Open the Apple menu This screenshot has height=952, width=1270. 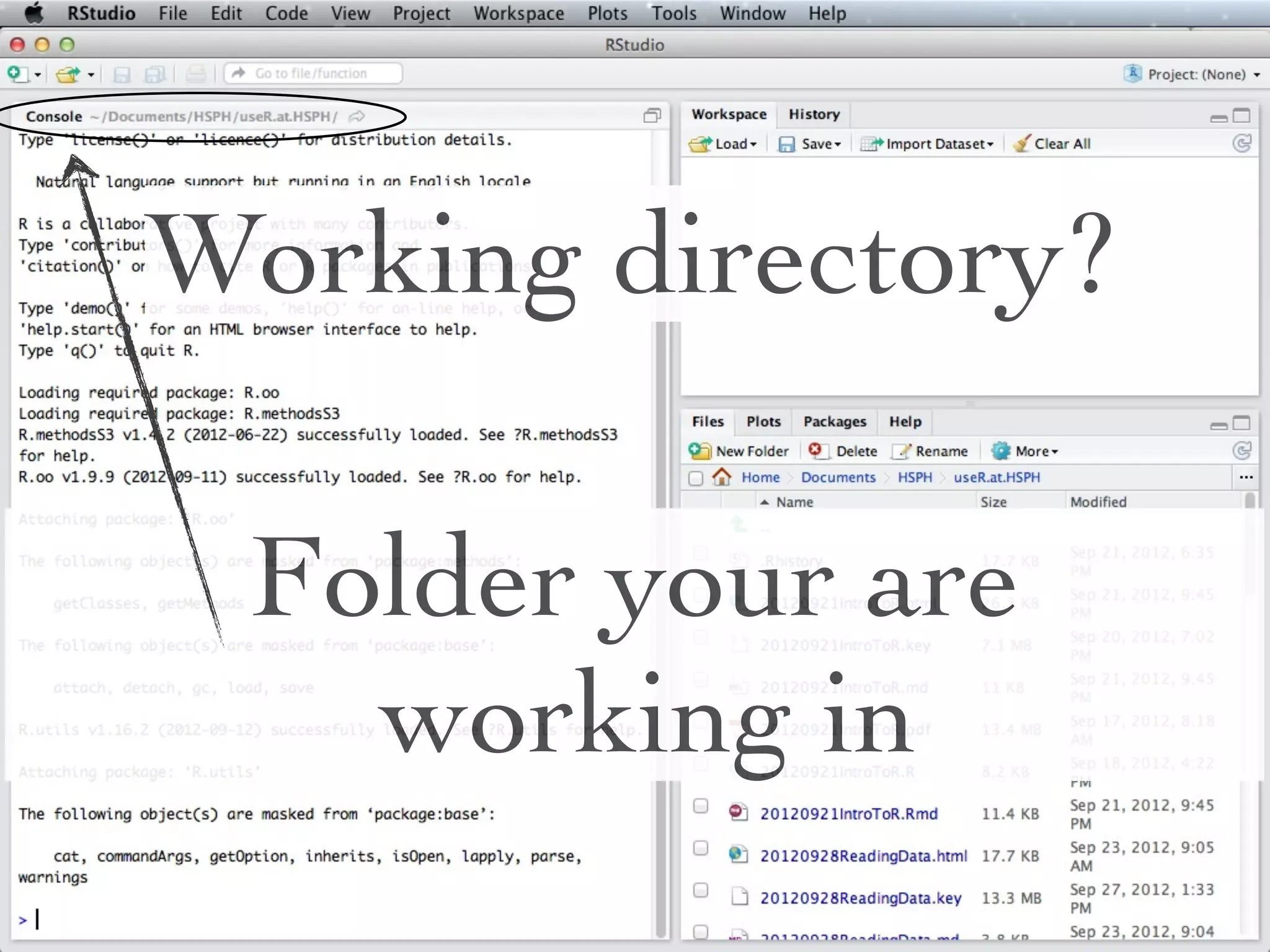click(35, 13)
